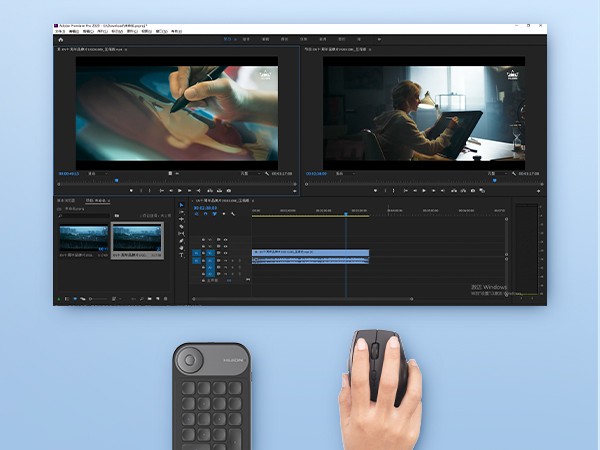This screenshot has height=450, width=600.
Task: Create new bin in Project panel
Action: [150, 299]
